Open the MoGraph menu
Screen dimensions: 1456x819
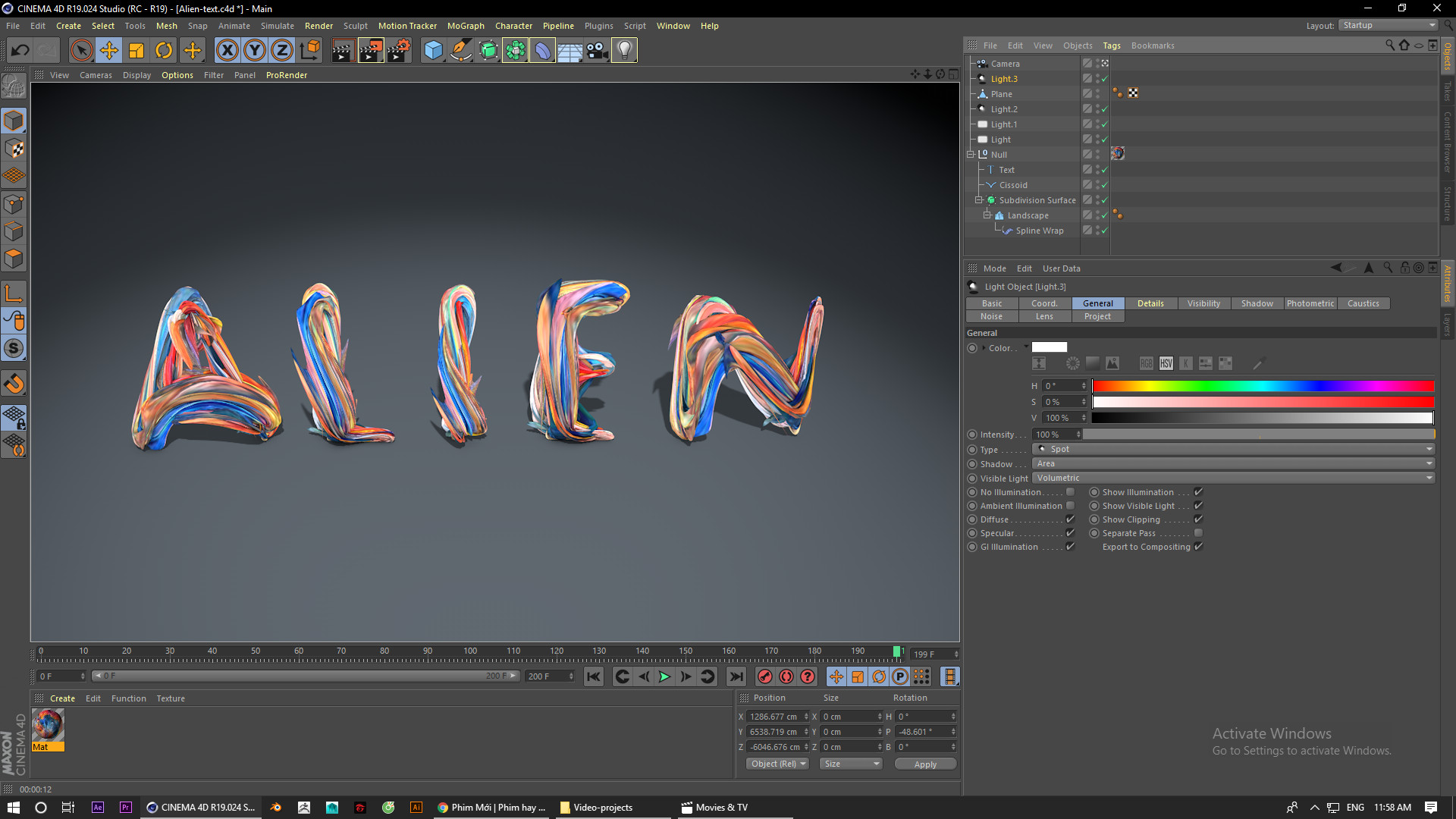(465, 25)
